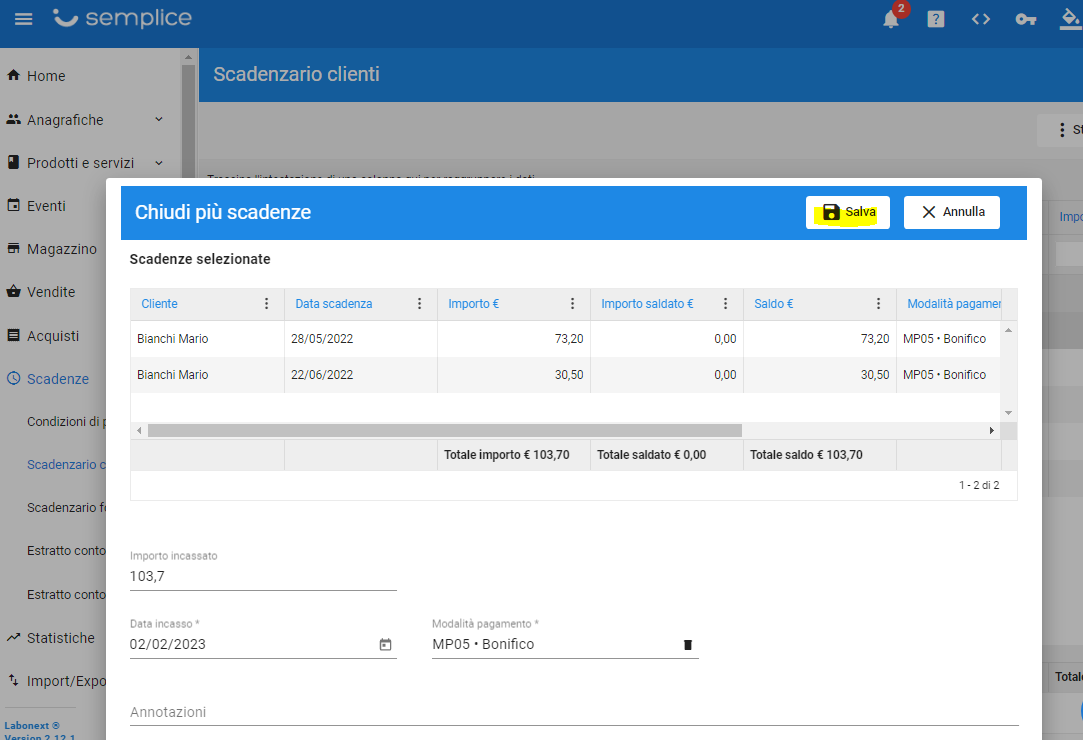1083x740 pixels.
Task: Open the Data incasso calendar picker
Action: 385,645
